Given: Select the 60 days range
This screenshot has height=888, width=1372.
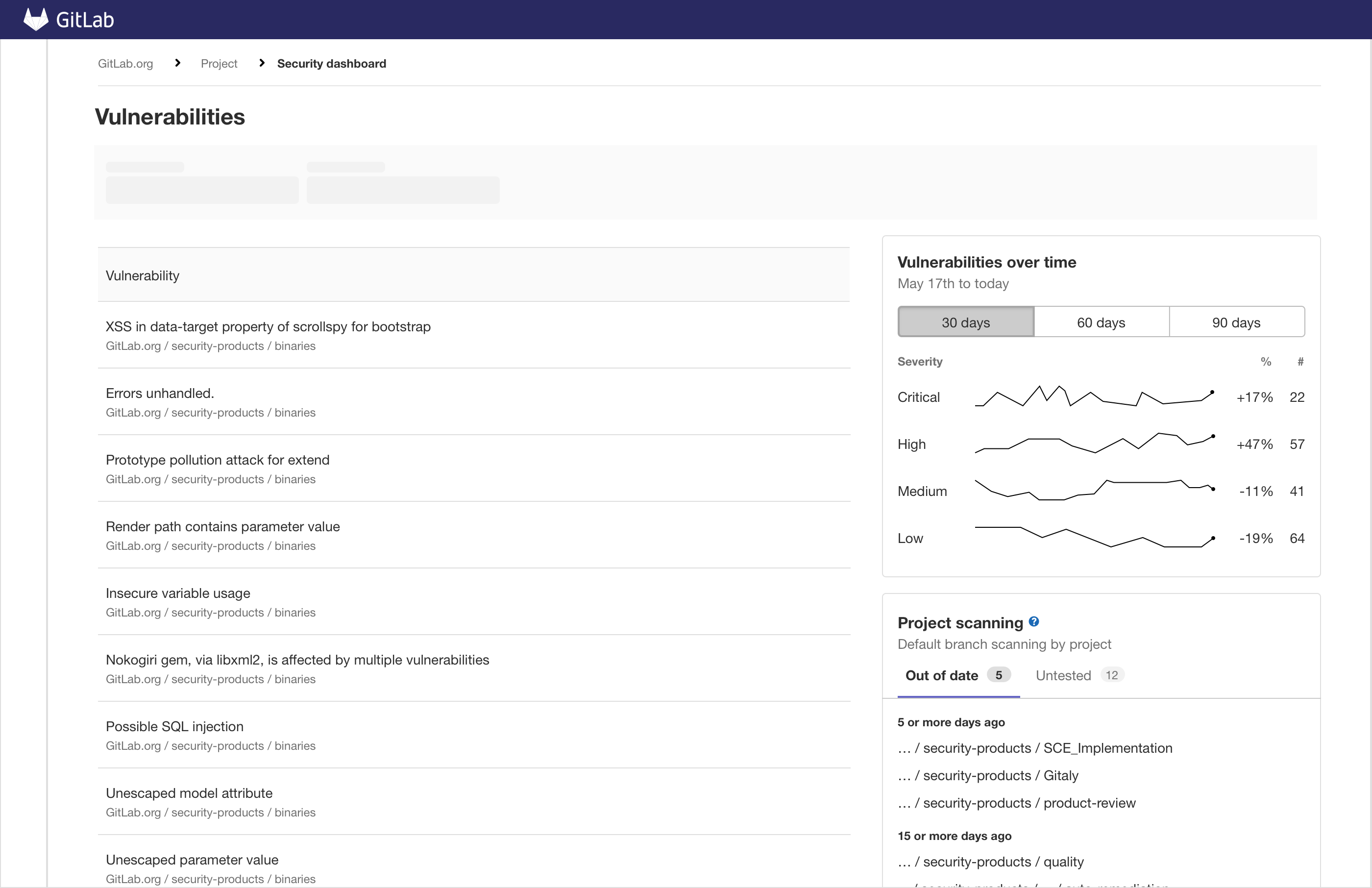Looking at the screenshot, I should (1102, 322).
